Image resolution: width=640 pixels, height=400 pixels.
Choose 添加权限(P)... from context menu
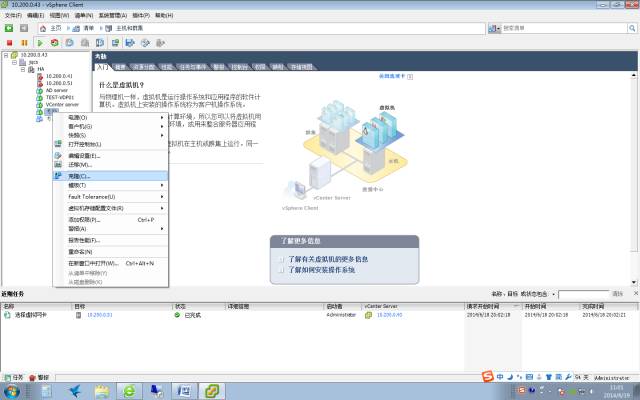[x=111, y=220]
